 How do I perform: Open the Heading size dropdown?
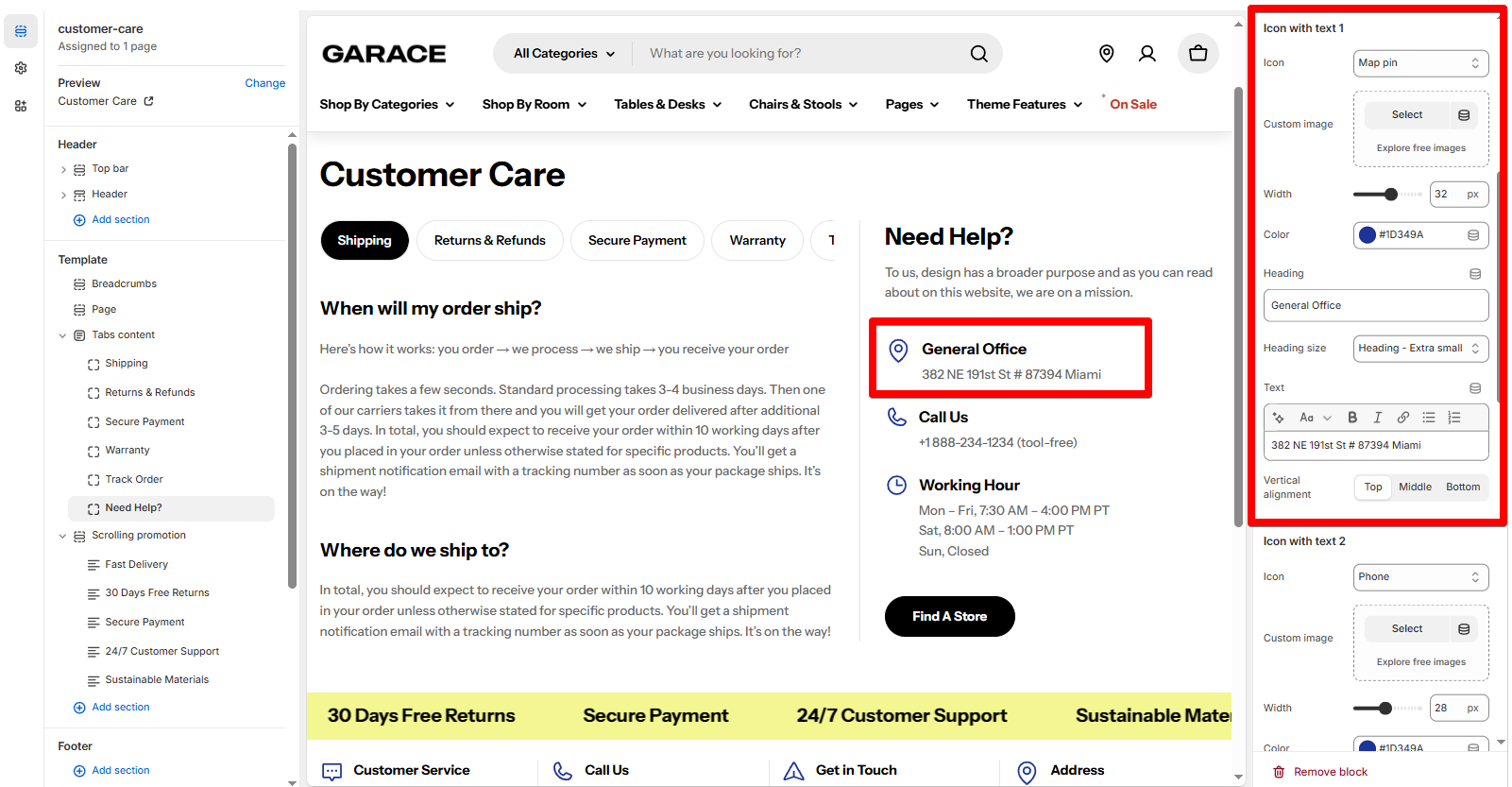click(1420, 349)
